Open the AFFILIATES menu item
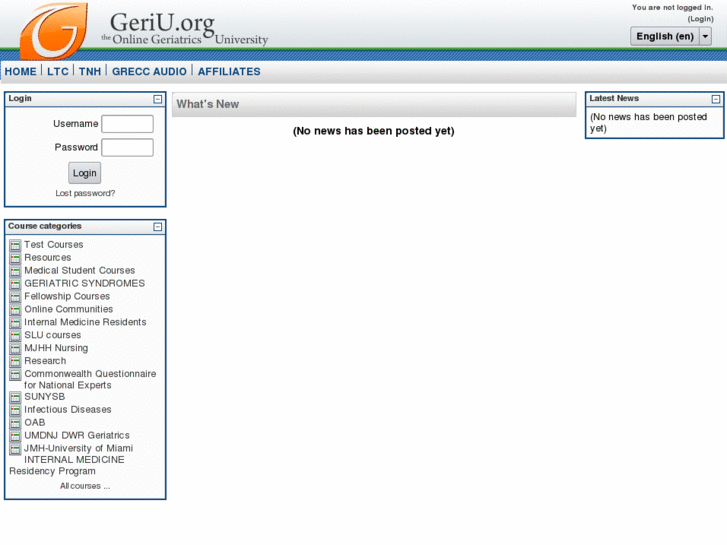This screenshot has width=727, height=545. pyautogui.click(x=229, y=71)
